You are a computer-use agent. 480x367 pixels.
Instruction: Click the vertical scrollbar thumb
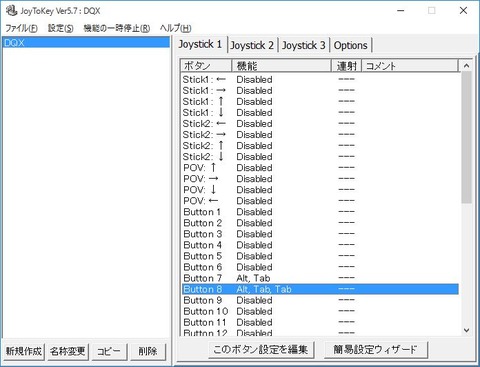tap(466, 137)
